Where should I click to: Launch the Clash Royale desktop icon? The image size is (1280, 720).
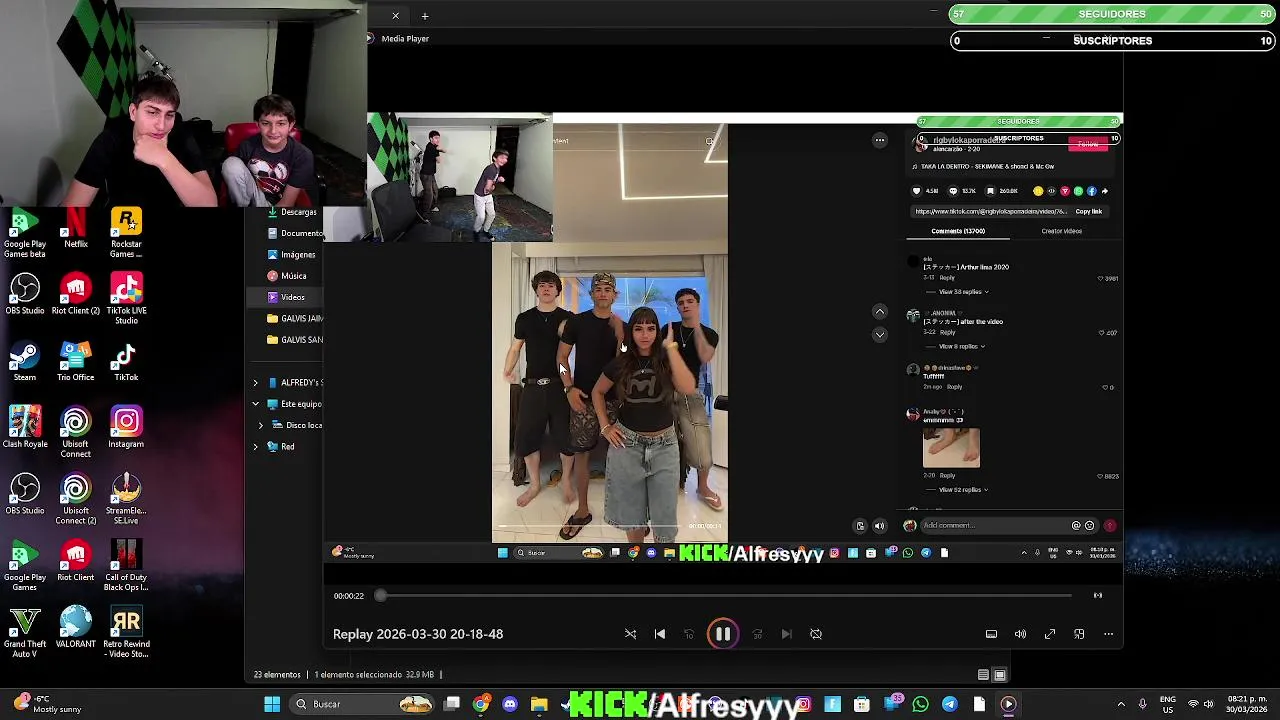(x=25, y=428)
